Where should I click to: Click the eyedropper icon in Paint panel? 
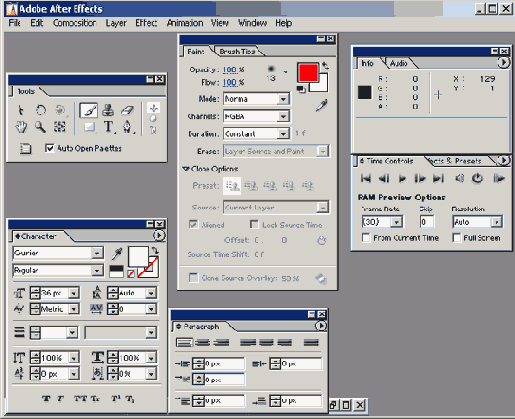[321, 105]
